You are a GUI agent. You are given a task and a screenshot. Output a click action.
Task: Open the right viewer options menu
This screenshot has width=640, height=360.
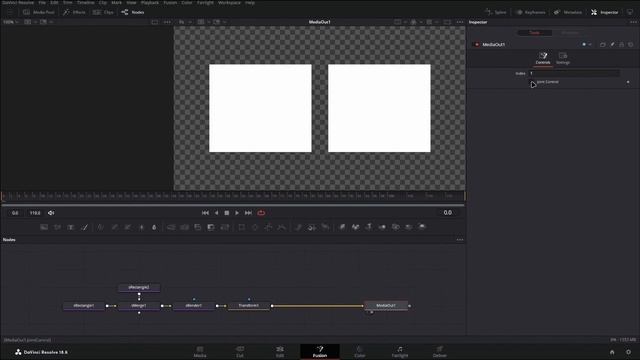(x=460, y=22)
